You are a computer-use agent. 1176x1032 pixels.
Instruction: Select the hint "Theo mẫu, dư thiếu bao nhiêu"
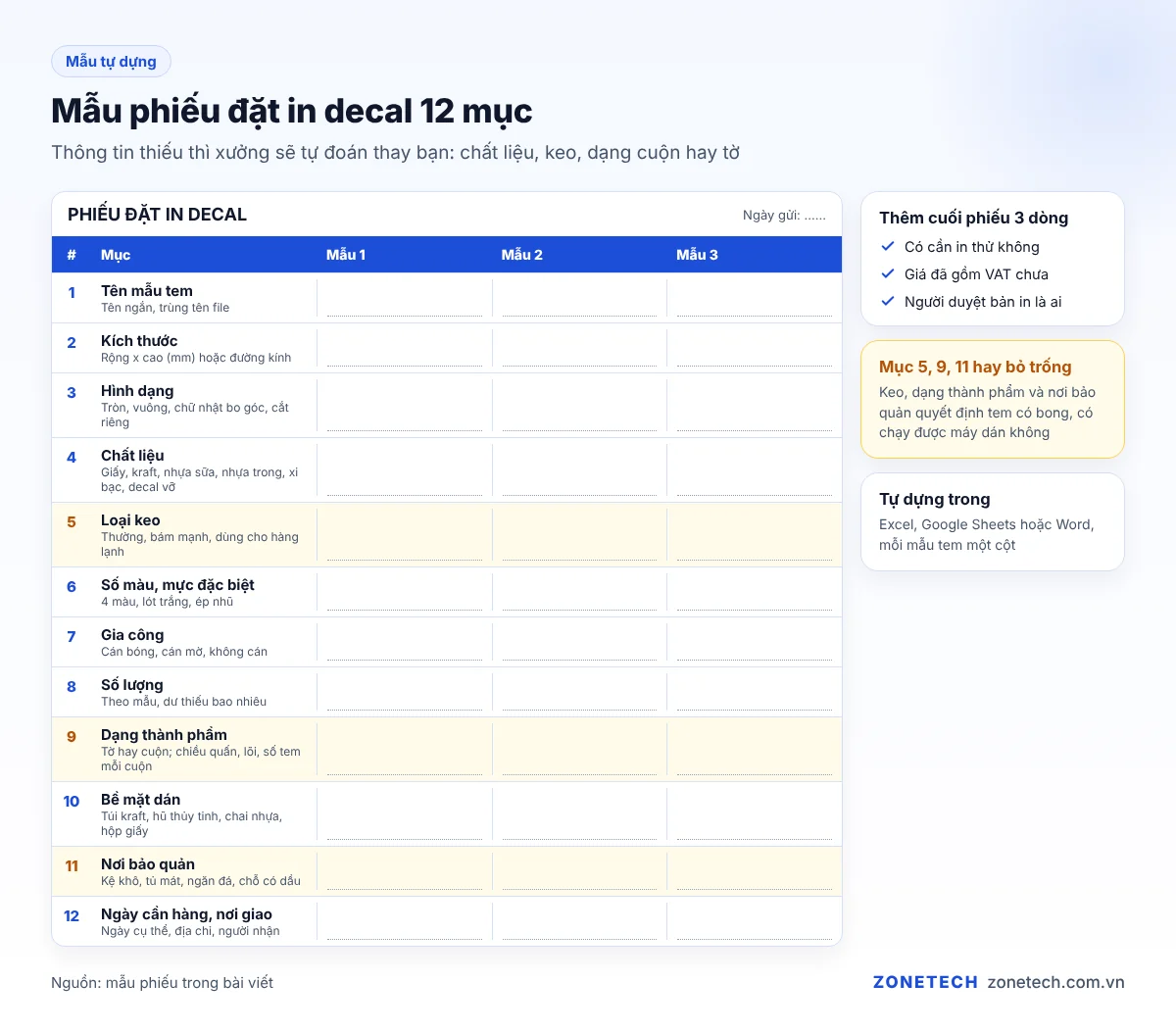[x=183, y=702]
